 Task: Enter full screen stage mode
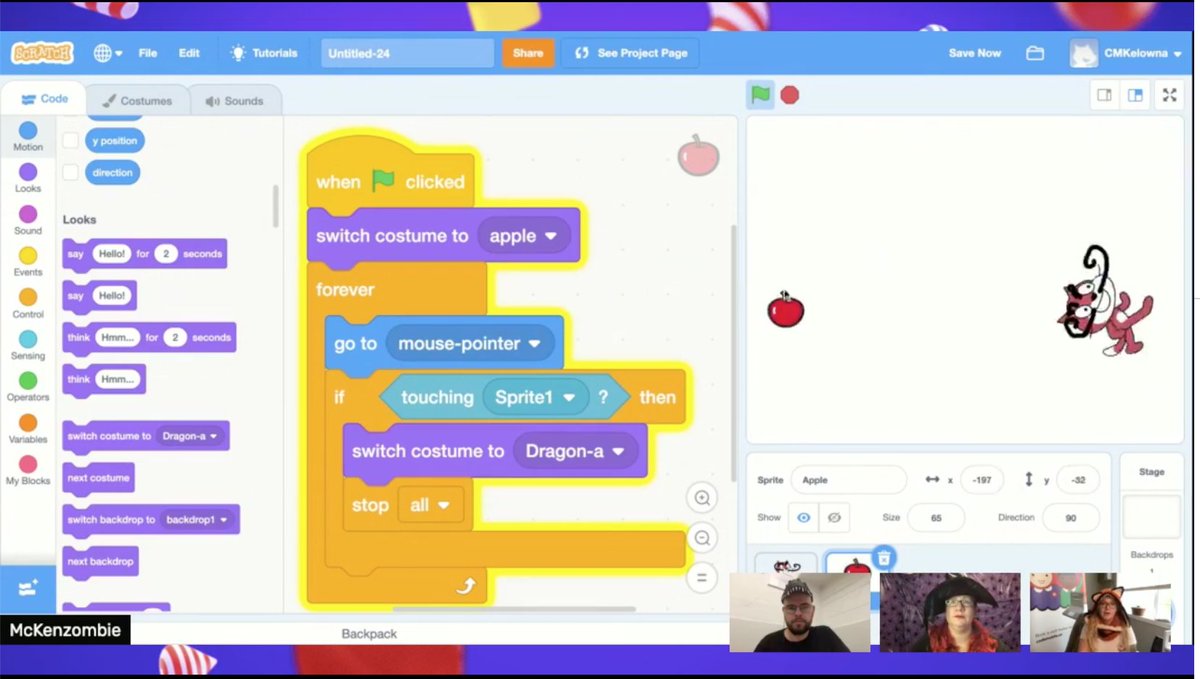tap(1170, 95)
